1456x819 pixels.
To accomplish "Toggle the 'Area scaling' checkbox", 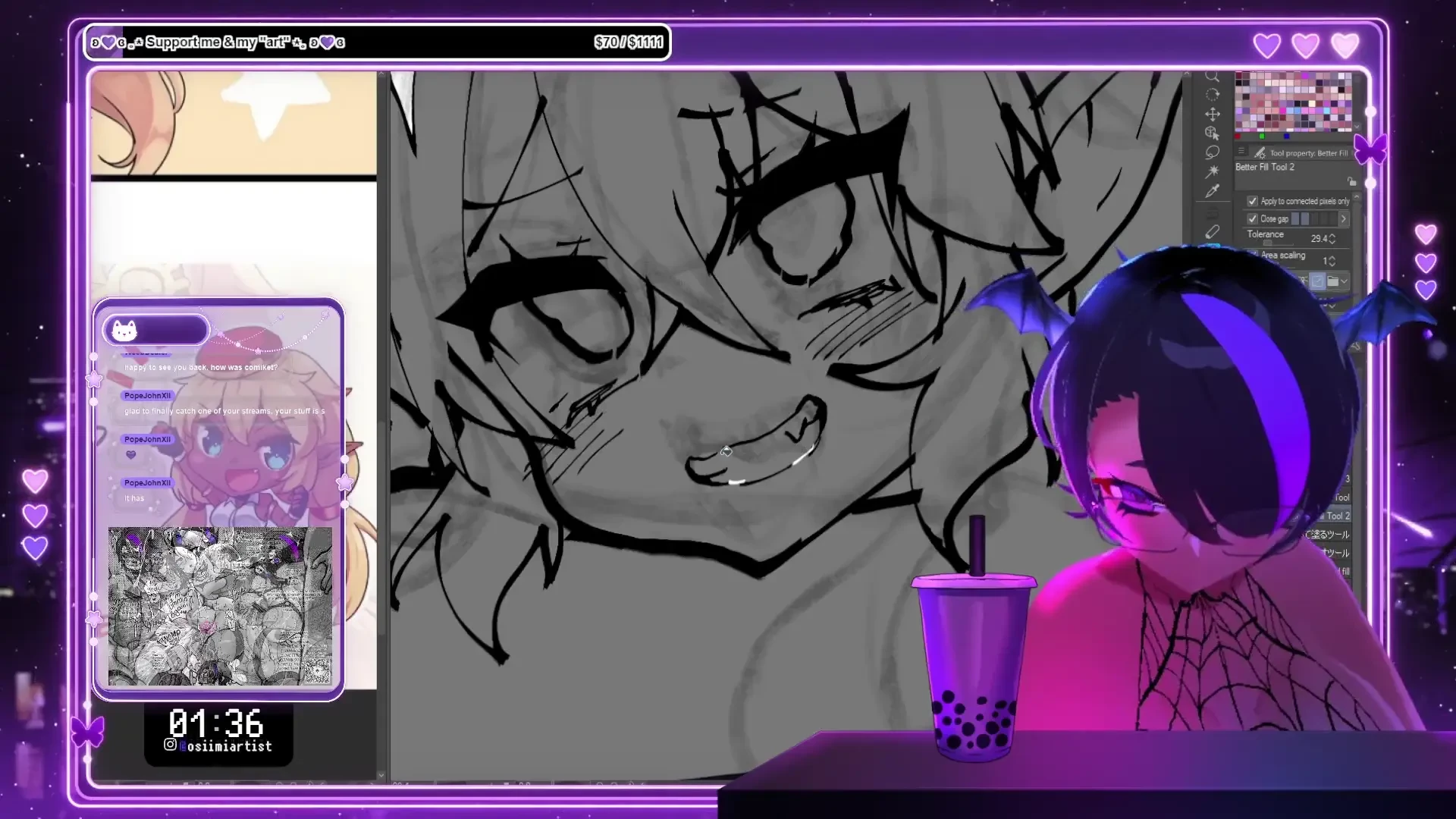I will [x=1254, y=254].
